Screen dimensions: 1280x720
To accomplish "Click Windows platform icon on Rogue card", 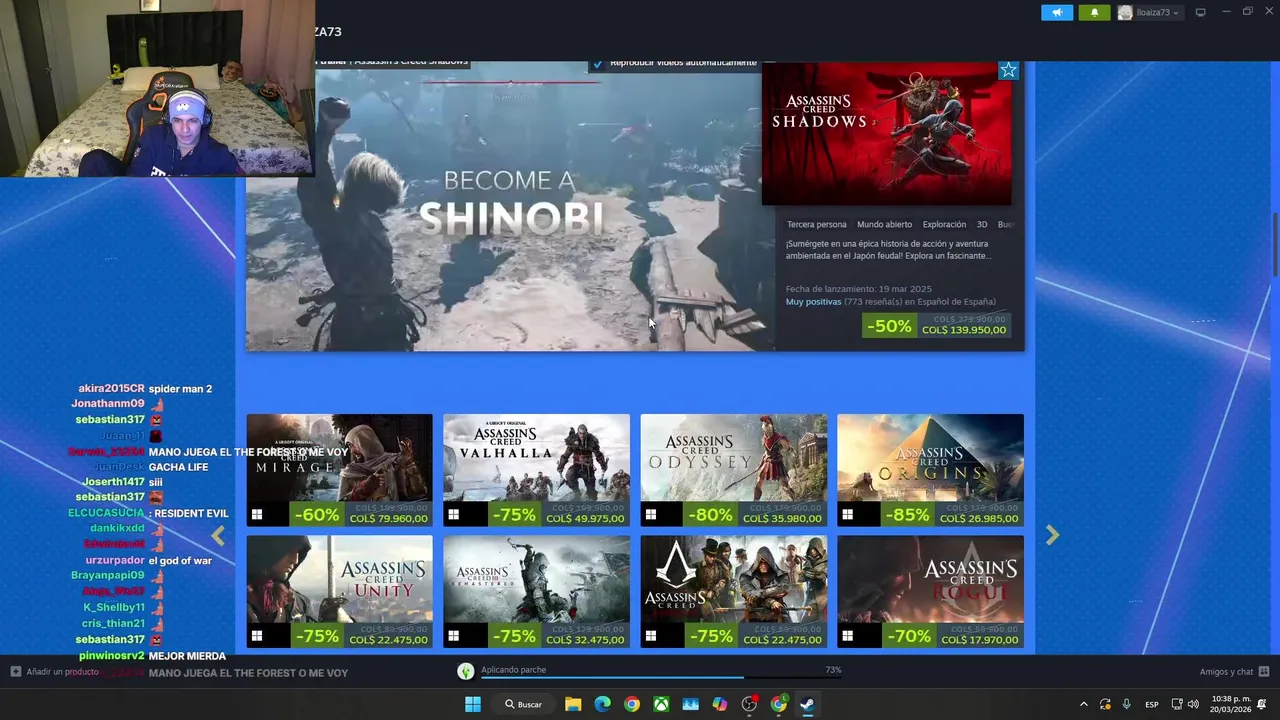I will click(848, 636).
